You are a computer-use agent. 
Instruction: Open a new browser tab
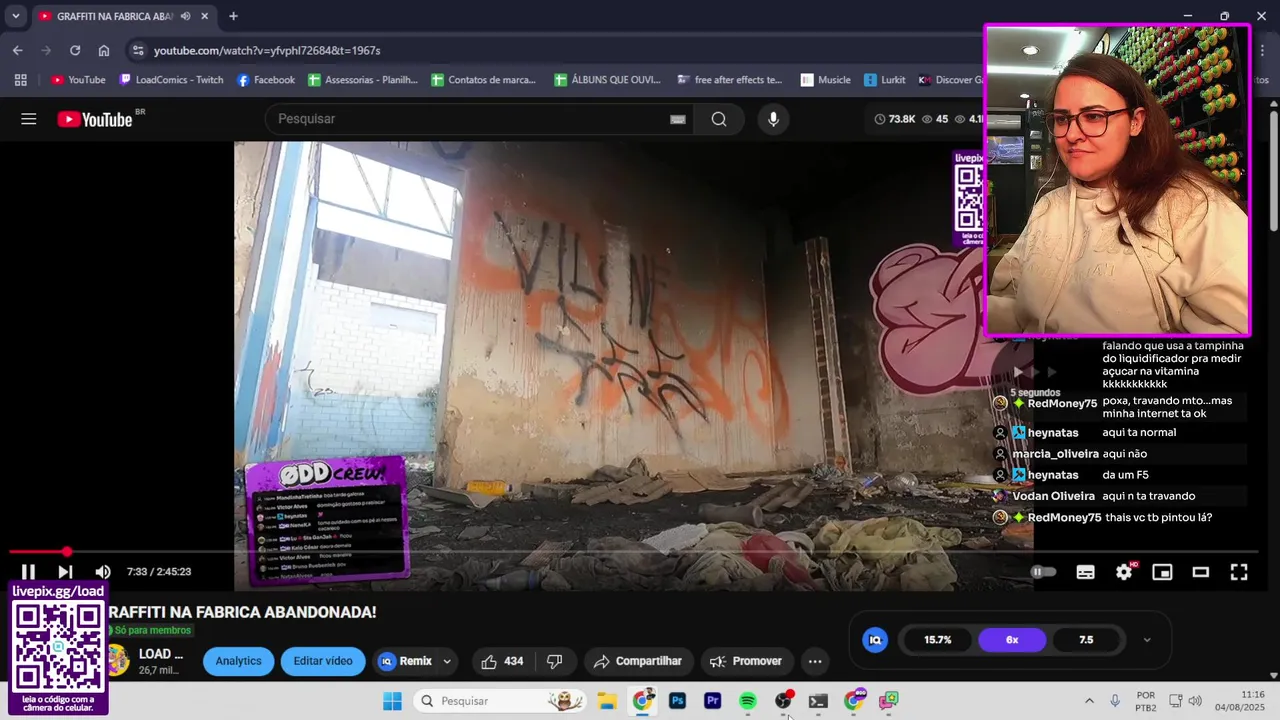point(233,16)
